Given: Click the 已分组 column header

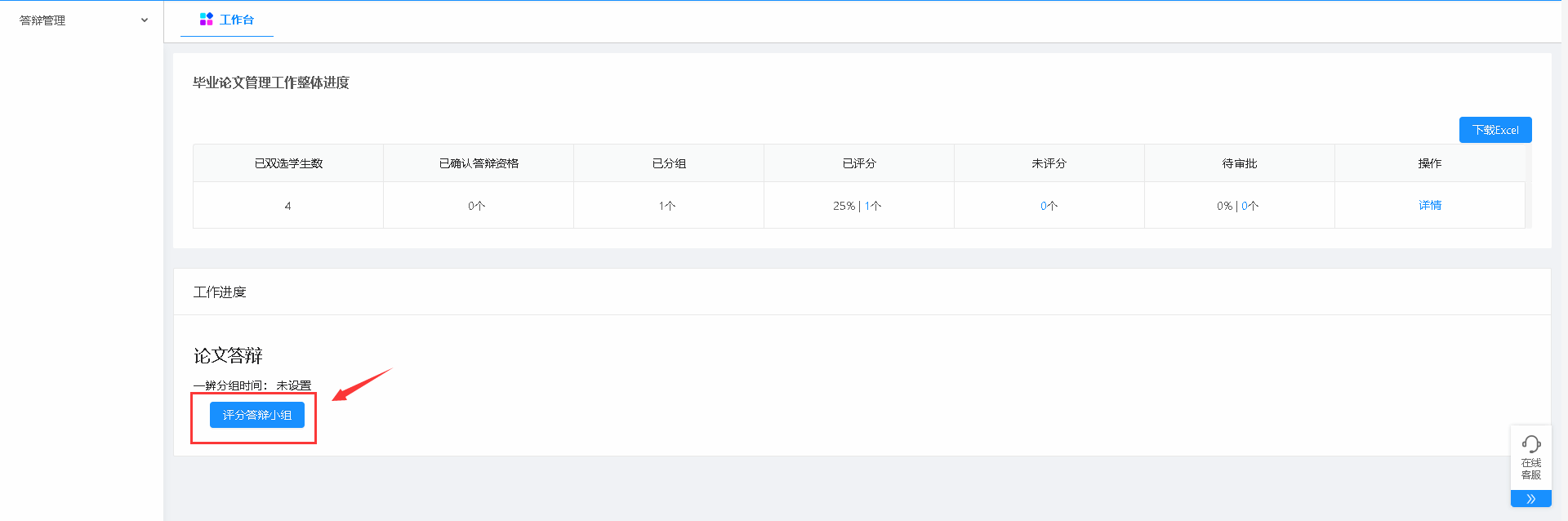Looking at the screenshot, I should point(669,163).
